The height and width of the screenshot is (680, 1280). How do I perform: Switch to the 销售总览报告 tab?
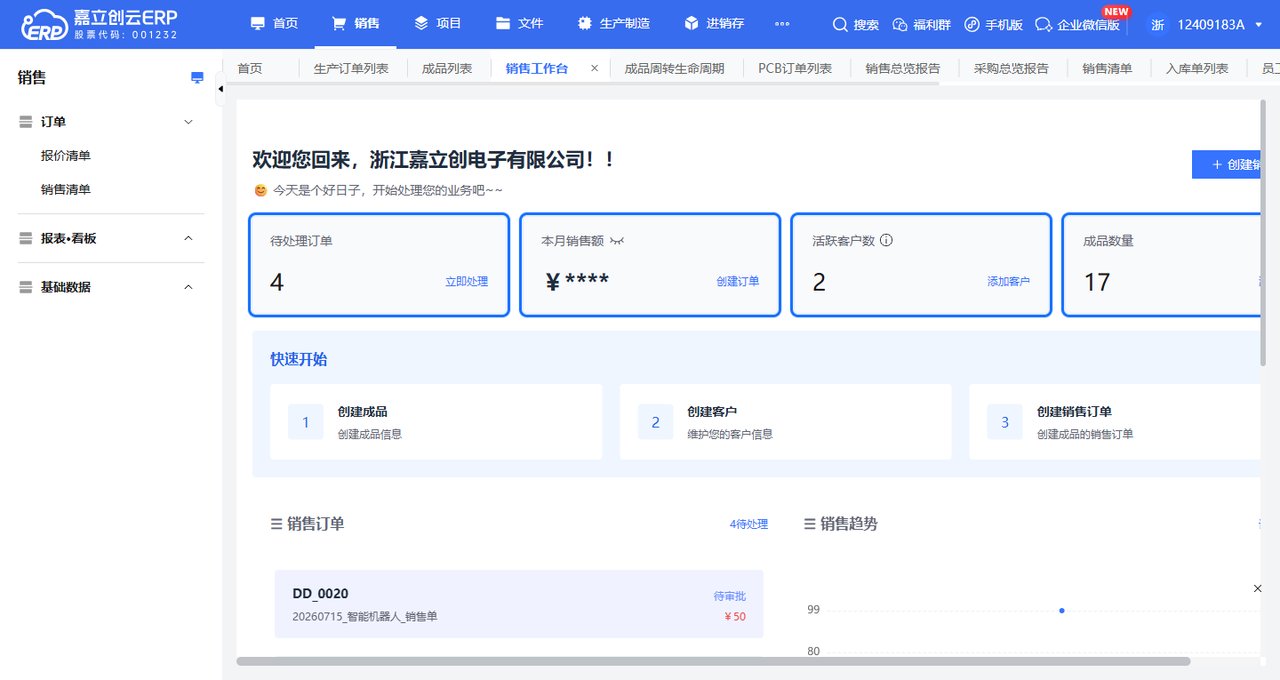tap(903, 68)
